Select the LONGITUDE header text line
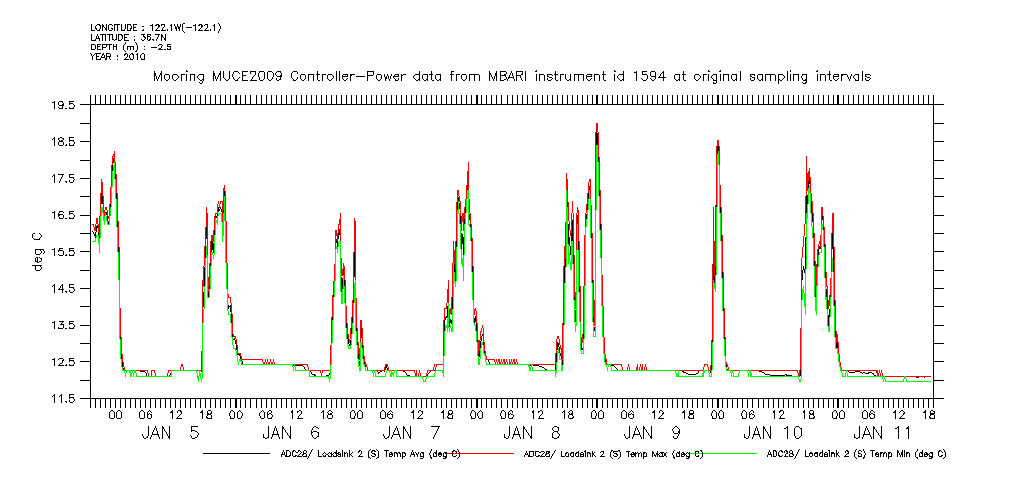This screenshot has height=504, width=1009. (155, 27)
